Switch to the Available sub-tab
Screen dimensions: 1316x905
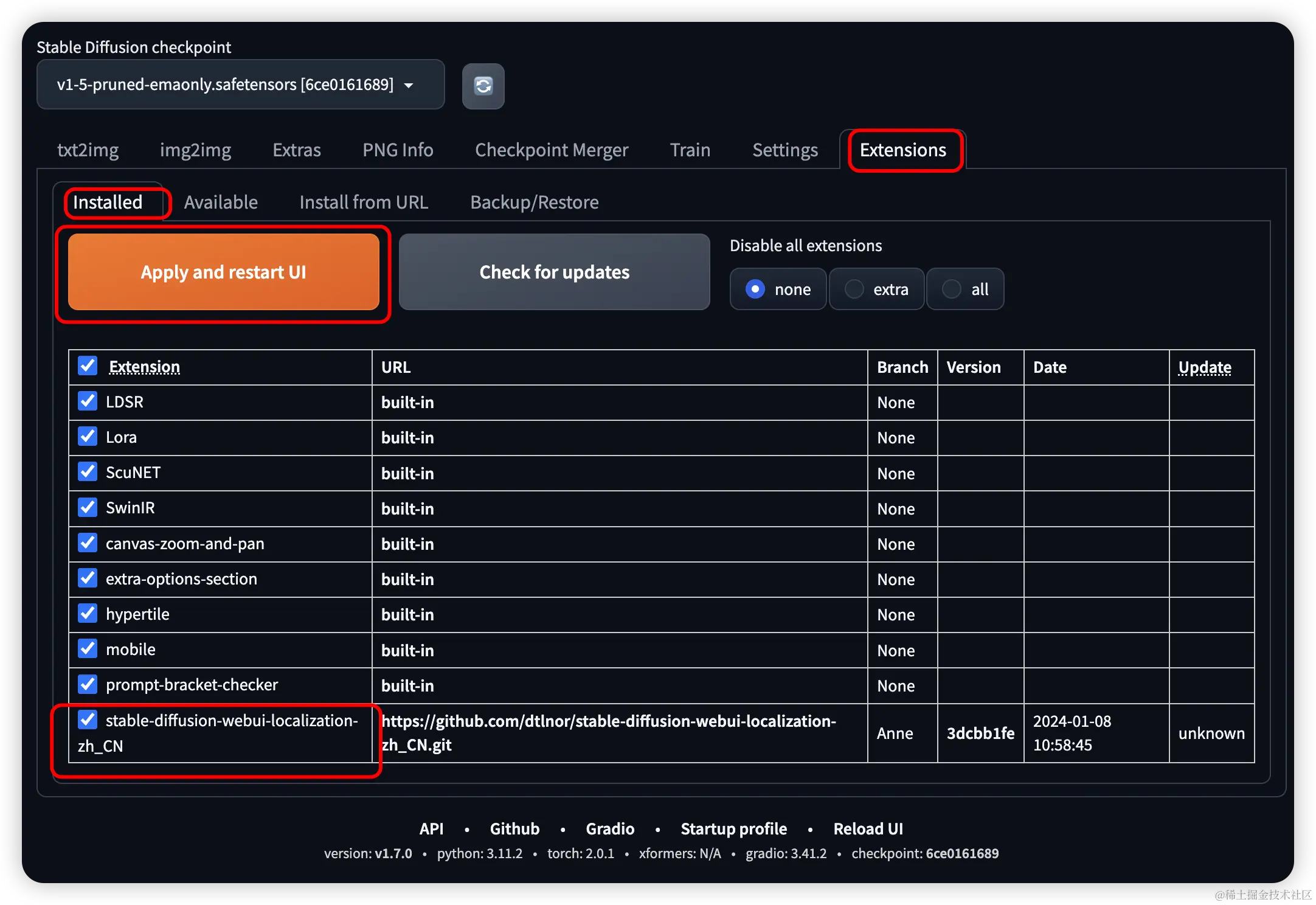point(221,202)
